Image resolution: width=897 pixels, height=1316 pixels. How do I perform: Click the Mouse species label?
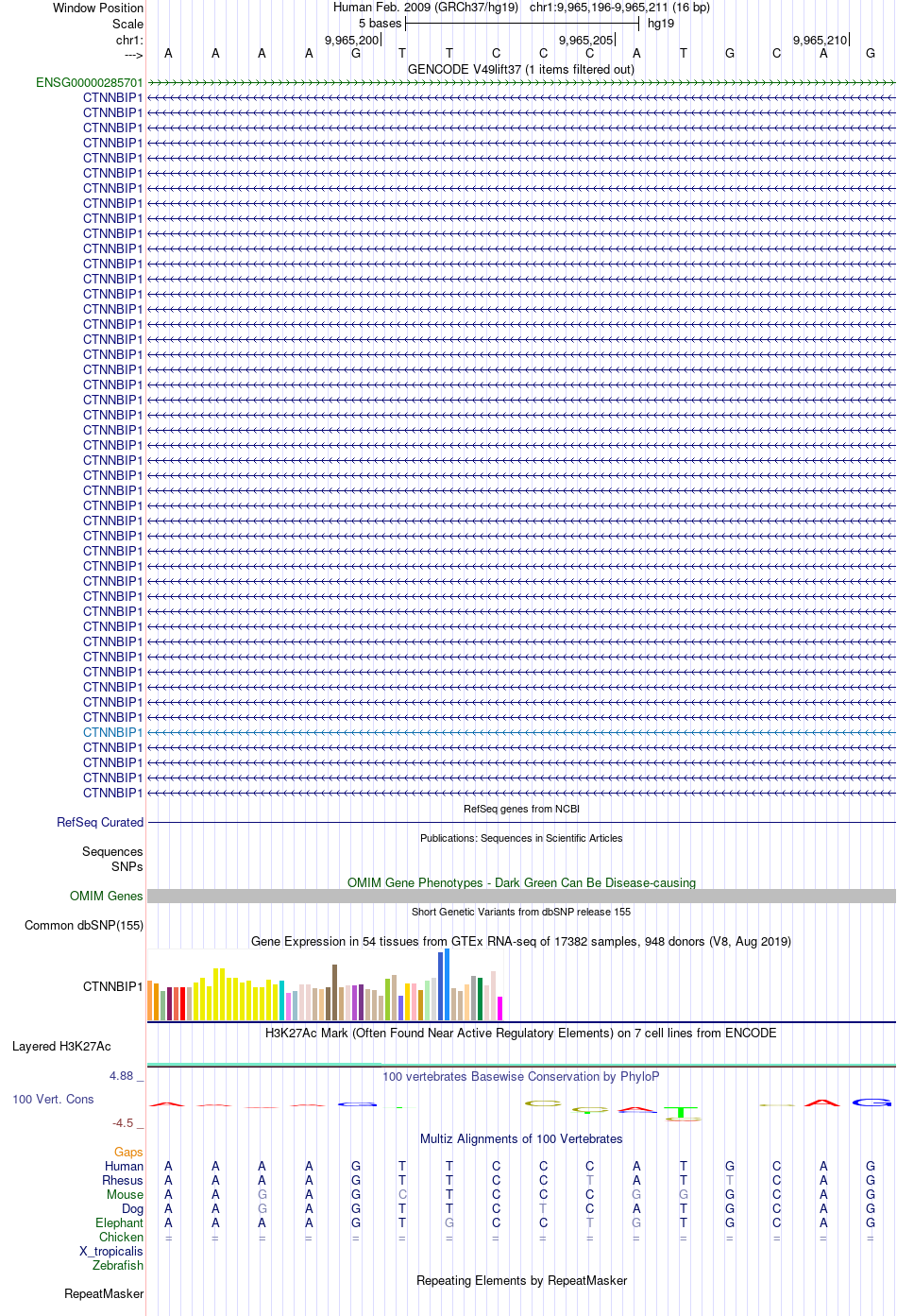tap(125, 1195)
